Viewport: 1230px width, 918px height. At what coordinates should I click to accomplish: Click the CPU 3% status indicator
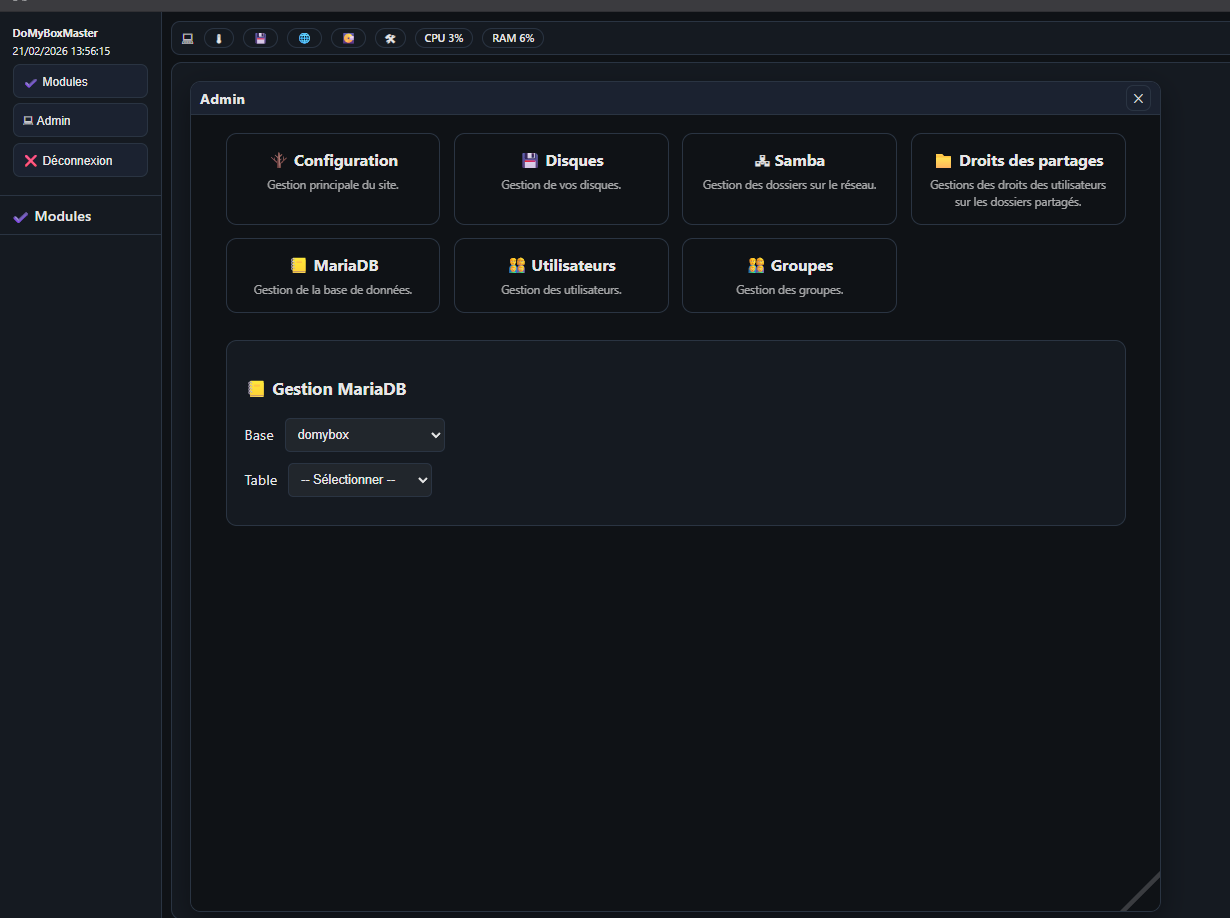pos(443,38)
